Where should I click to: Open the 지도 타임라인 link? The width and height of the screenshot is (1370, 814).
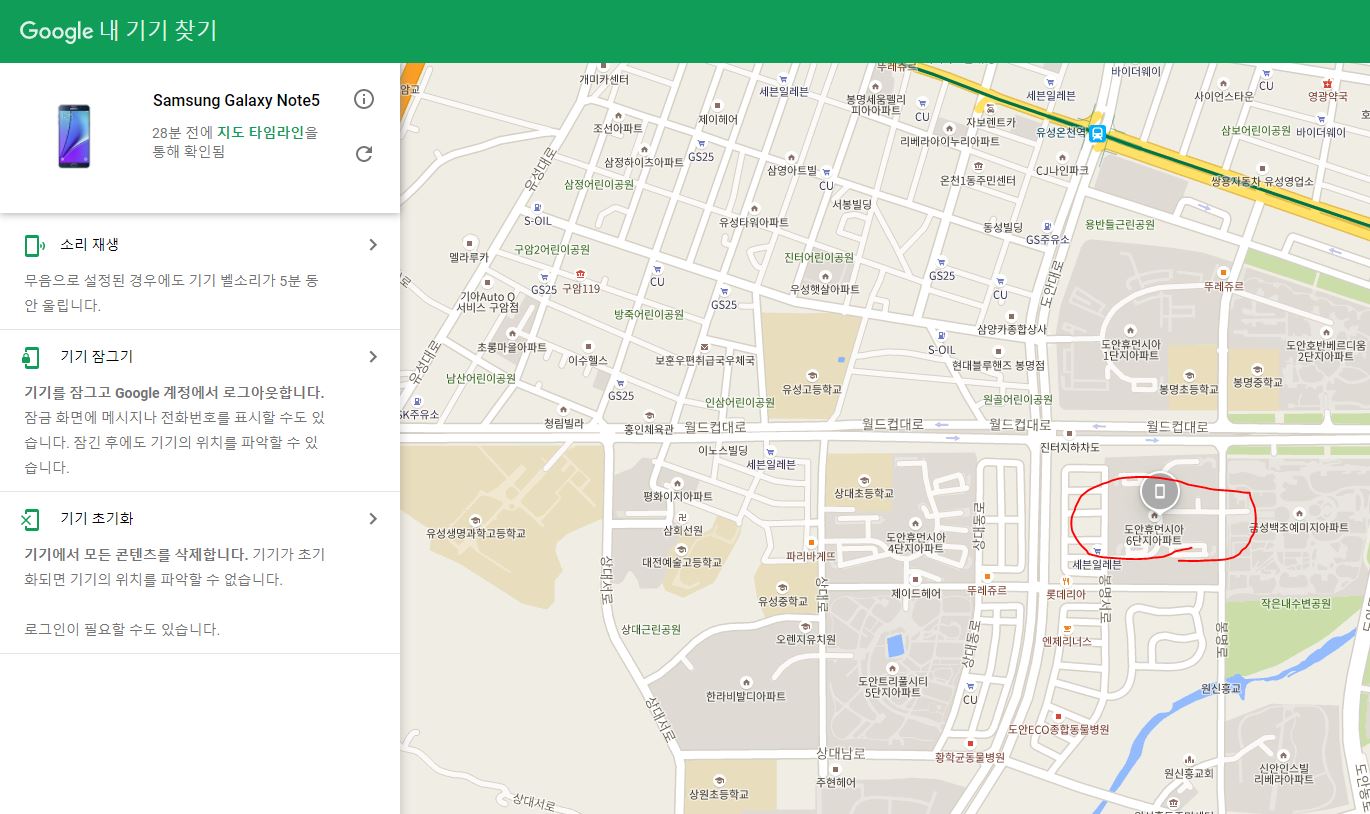(x=260, y=132)
